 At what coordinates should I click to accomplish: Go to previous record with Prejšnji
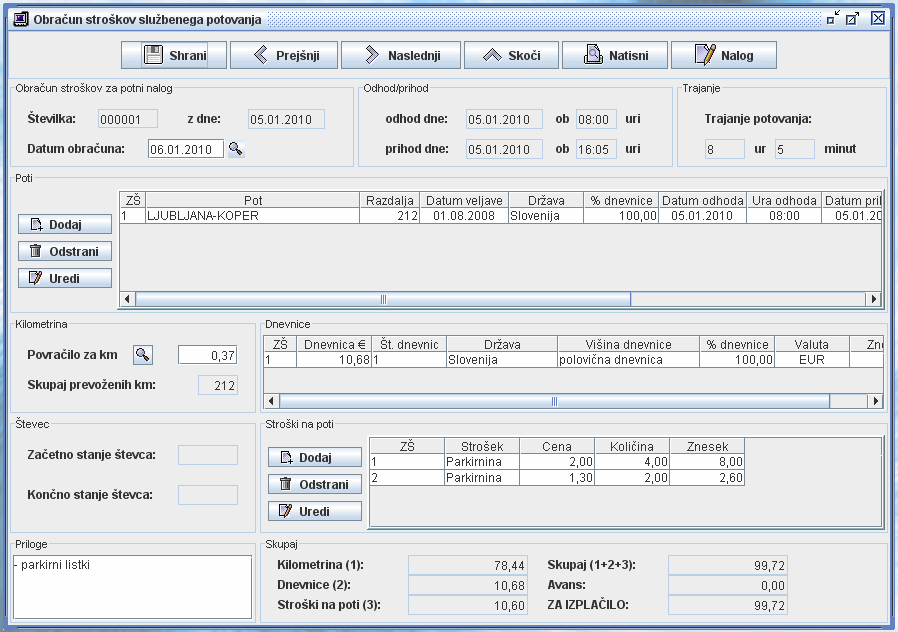click(283, 55)
